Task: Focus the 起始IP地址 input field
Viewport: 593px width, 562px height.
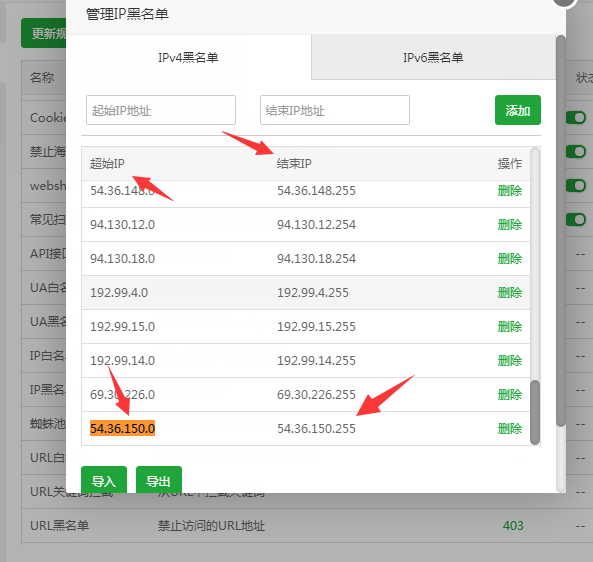Action: pos(161,110)
